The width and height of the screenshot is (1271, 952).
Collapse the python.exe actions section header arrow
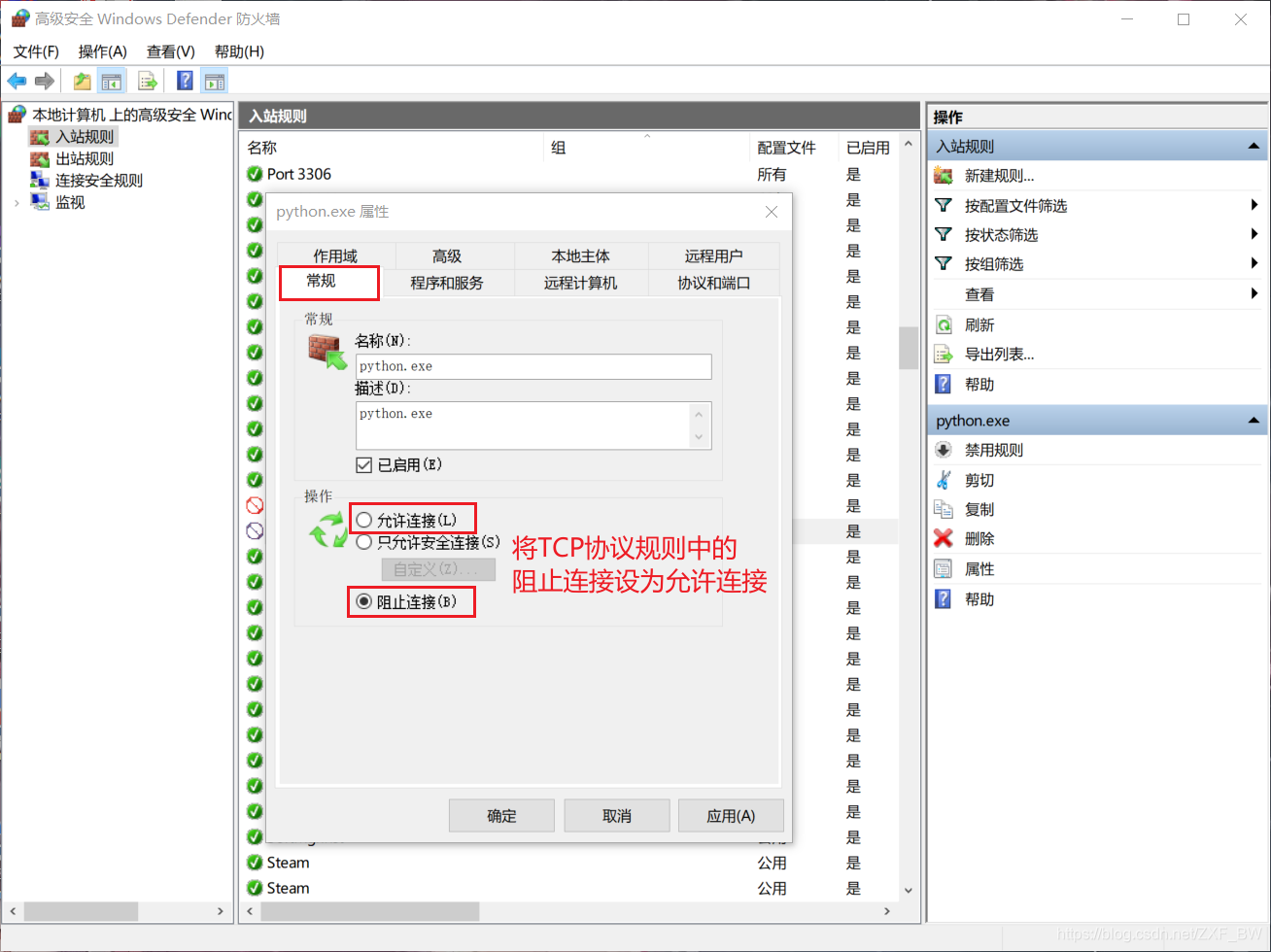click(1254, 421)
